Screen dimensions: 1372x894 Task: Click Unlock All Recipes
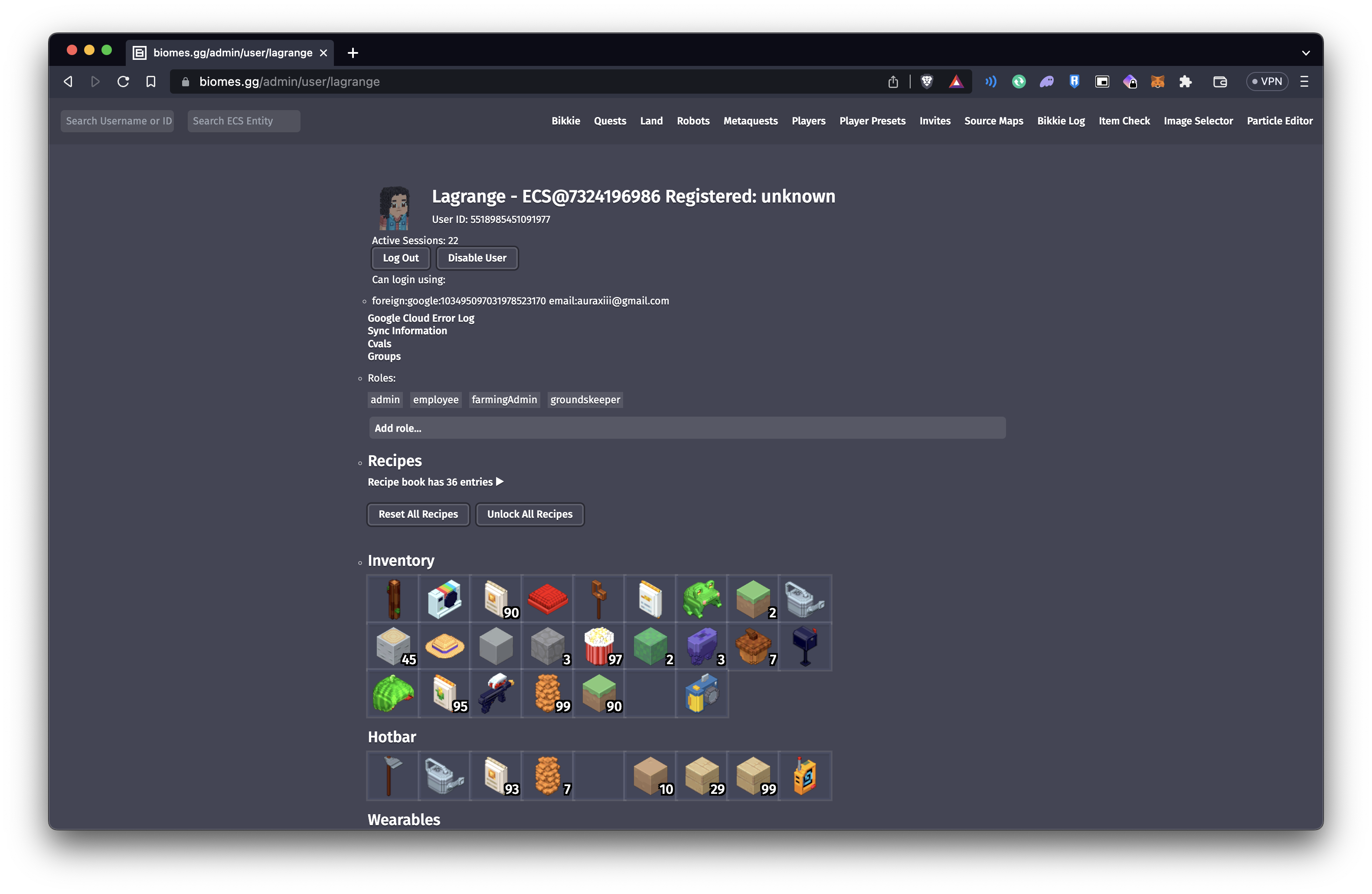529,514
